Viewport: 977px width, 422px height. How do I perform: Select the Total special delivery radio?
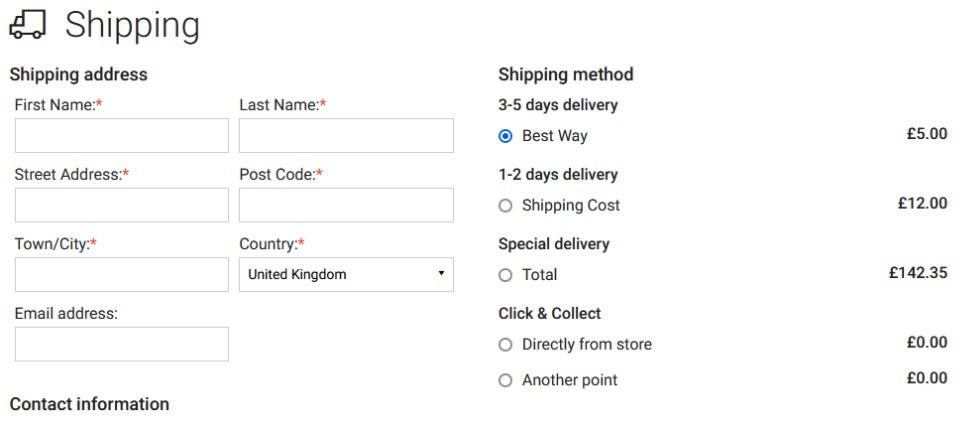click(x=505, y=275)
